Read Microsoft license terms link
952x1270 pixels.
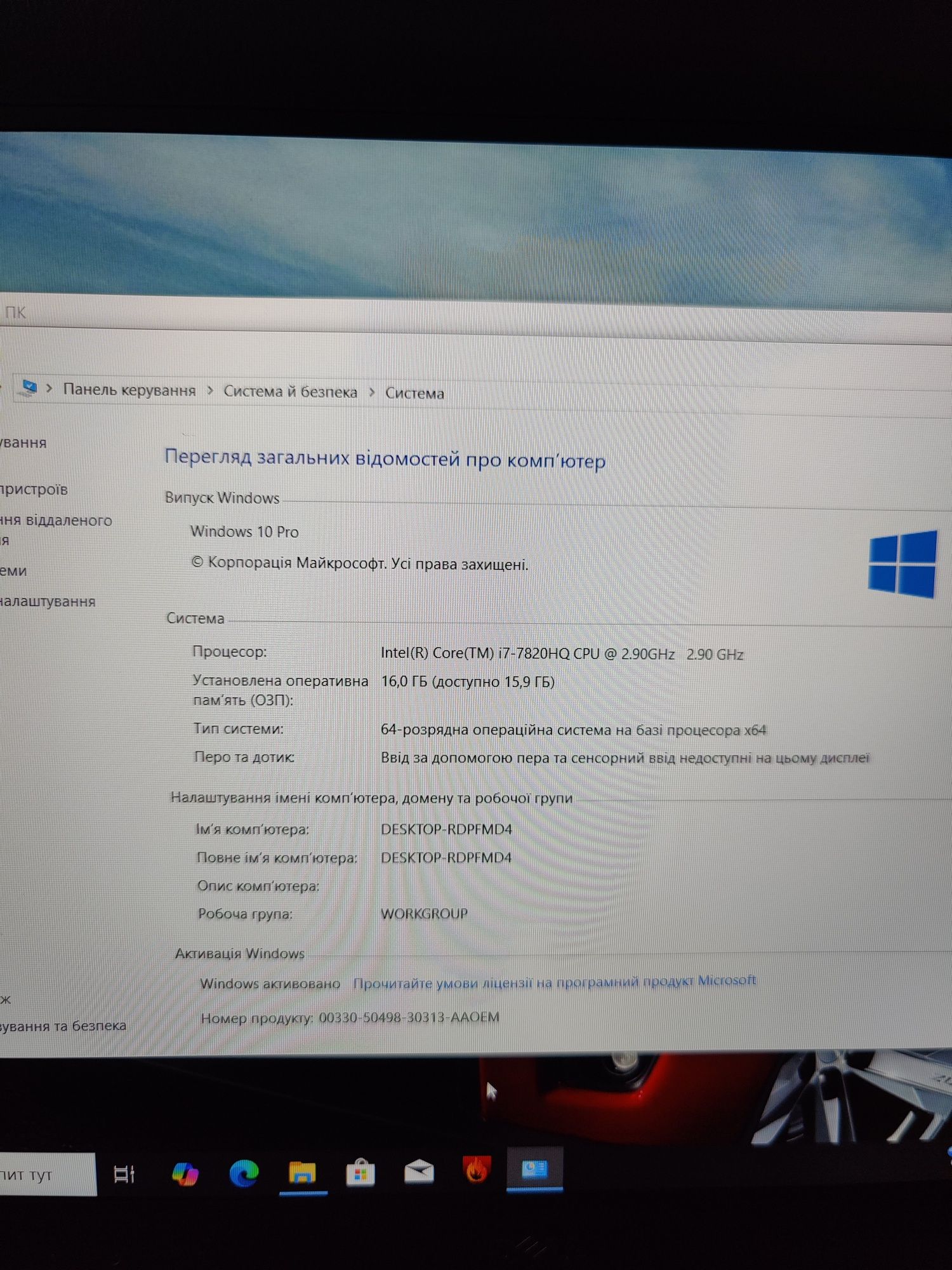(554, 982)
